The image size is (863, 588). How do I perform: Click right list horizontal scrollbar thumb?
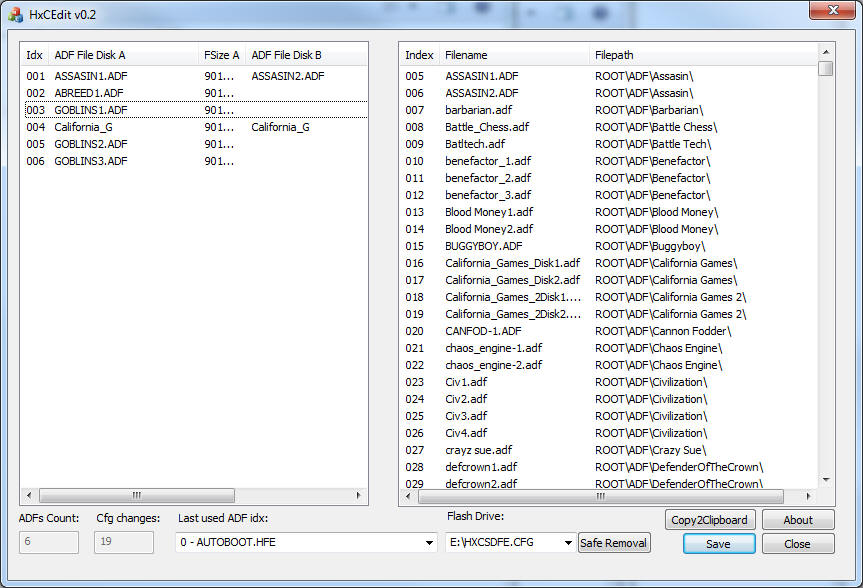pos(600,496)
